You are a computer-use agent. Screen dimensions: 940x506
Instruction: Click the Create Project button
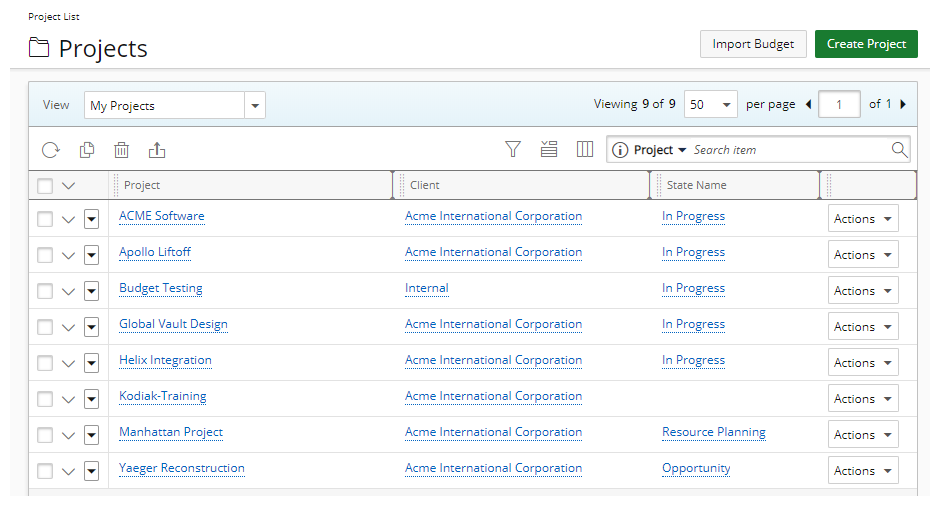pos(866,44)
